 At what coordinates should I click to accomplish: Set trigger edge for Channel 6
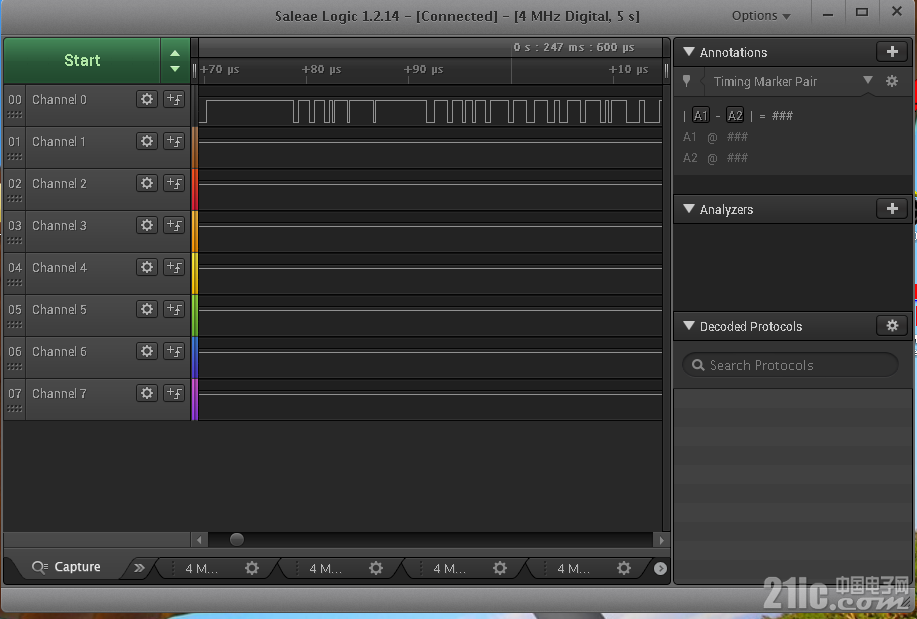174,351
